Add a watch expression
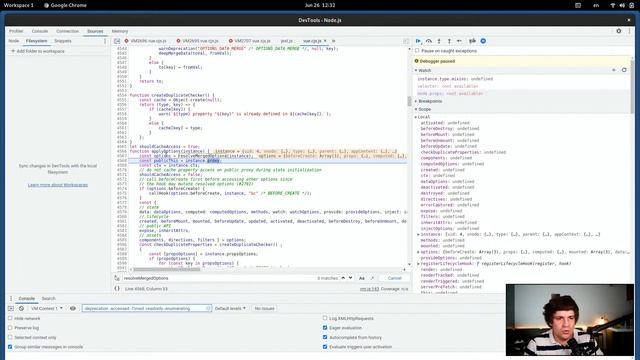This screenshot has width=640, height=360. (613, 70)
